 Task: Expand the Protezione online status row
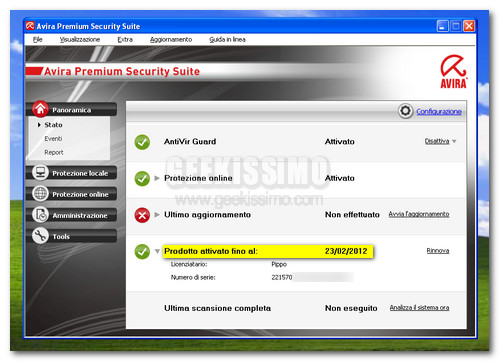pyautogui.click(x=157, y=178)
